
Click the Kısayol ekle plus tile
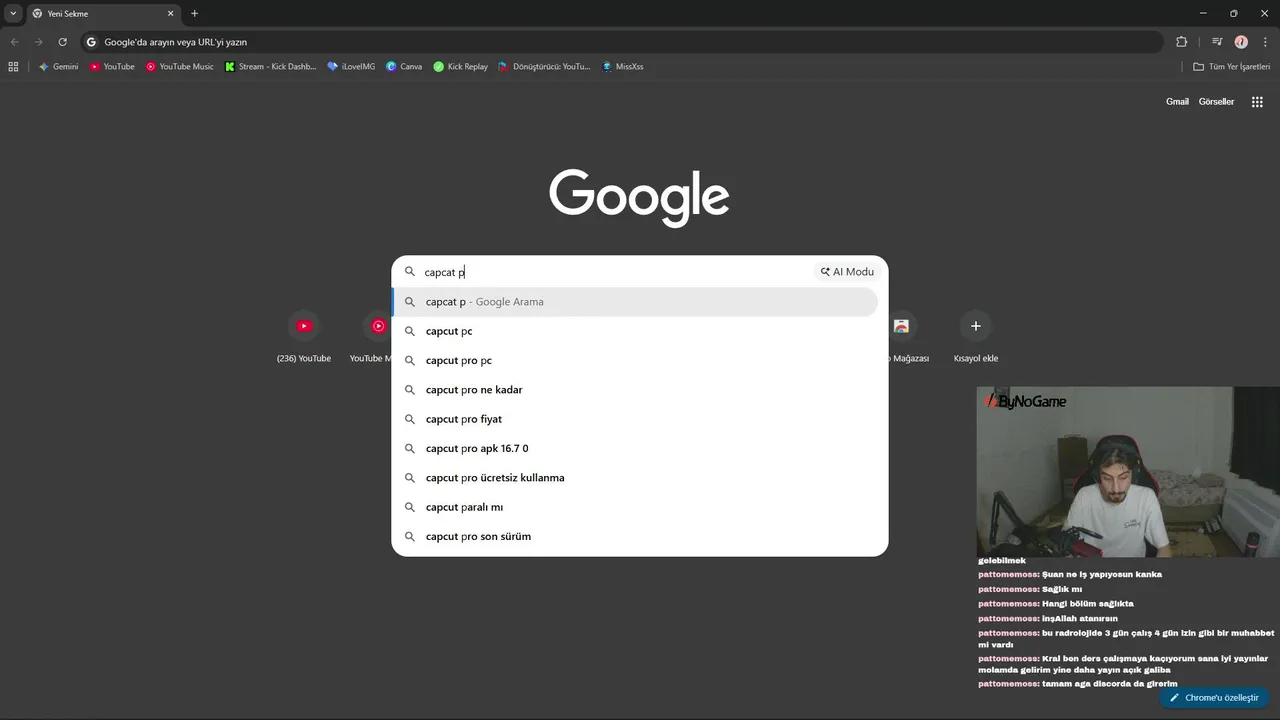(976, 336)
